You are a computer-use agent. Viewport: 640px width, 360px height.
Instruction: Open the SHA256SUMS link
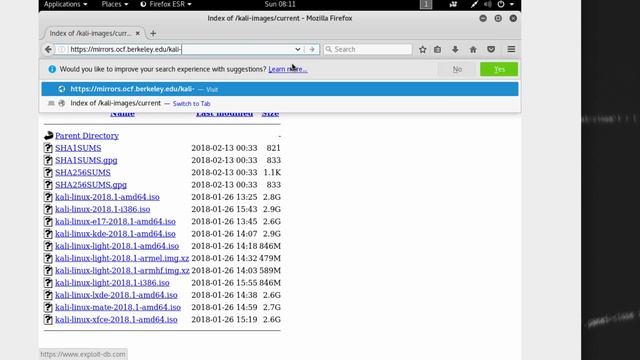[x=83, y=172]
